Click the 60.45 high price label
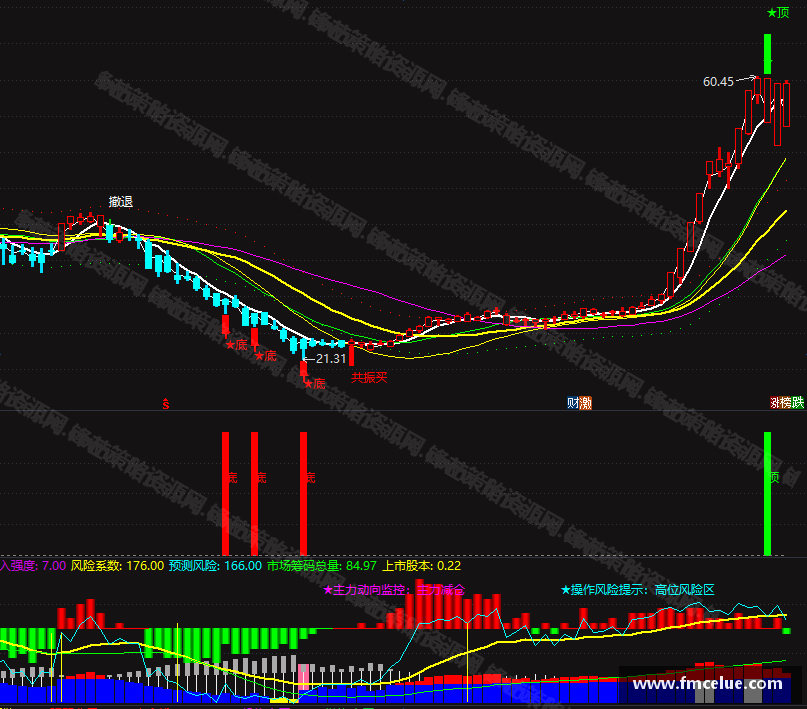This screenshot has height=709, width=807. [x=718, y=82]
